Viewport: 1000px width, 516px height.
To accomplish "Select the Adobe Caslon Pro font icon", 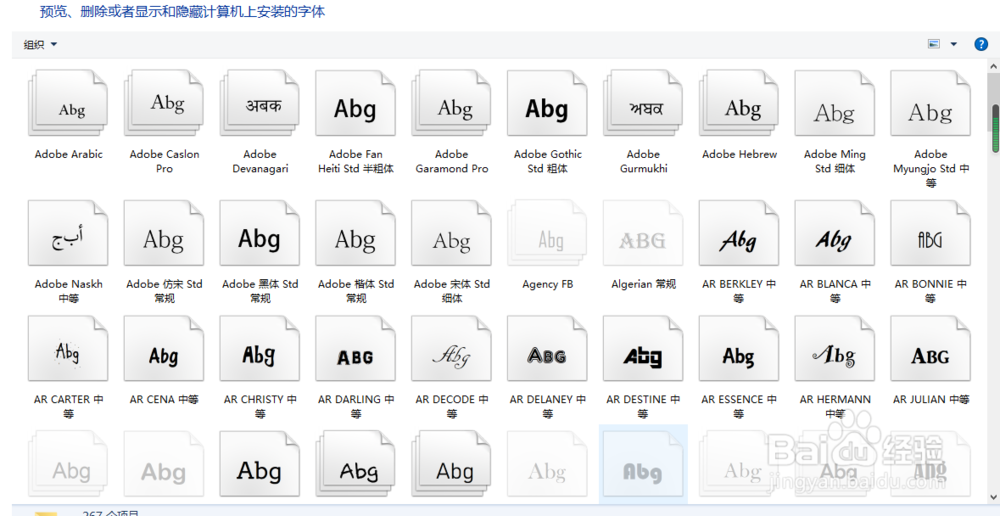I will pyautogui.click(x=164, y=103).
